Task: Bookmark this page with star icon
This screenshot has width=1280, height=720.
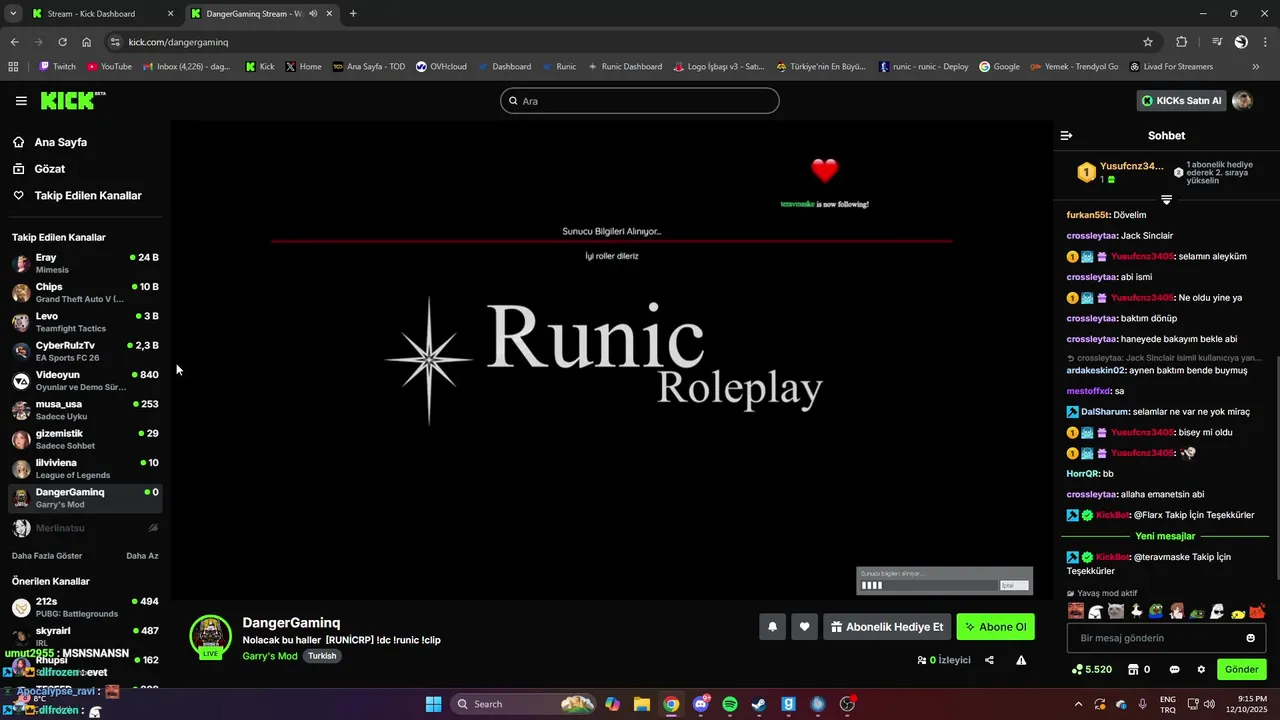Action: point(1148,42)
